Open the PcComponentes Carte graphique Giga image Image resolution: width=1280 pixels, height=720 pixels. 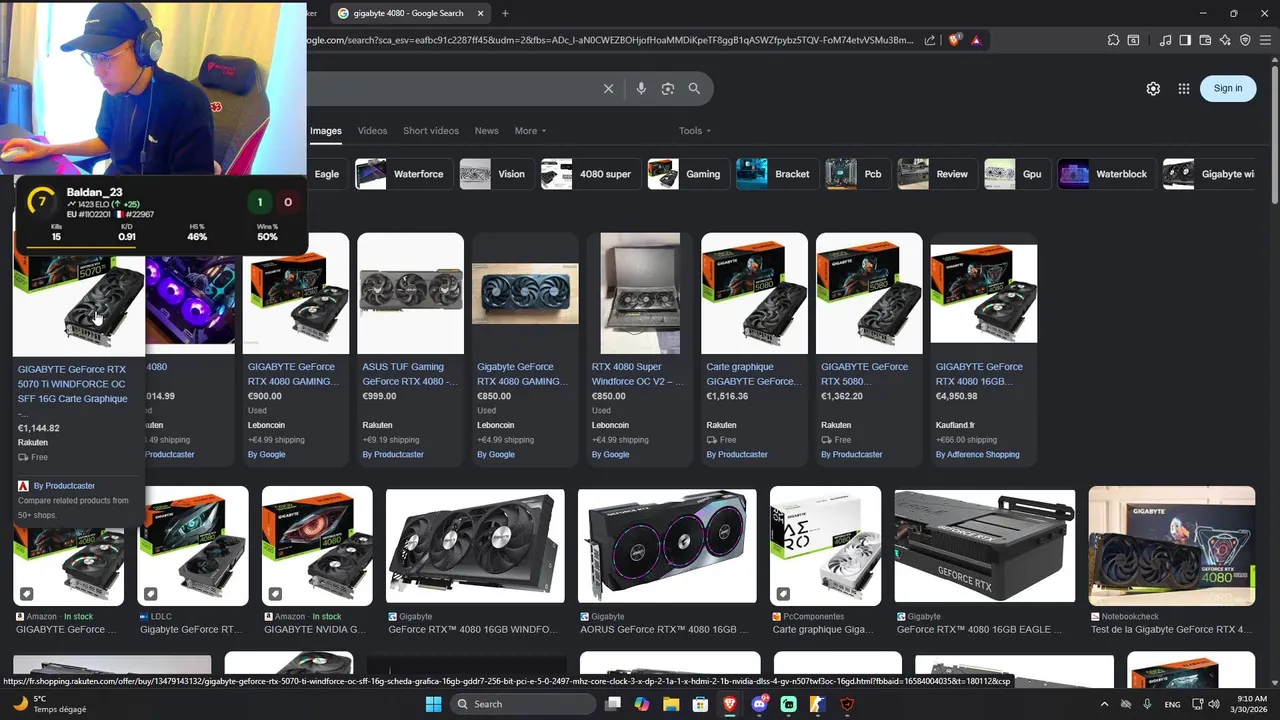(x=825, y=545)
